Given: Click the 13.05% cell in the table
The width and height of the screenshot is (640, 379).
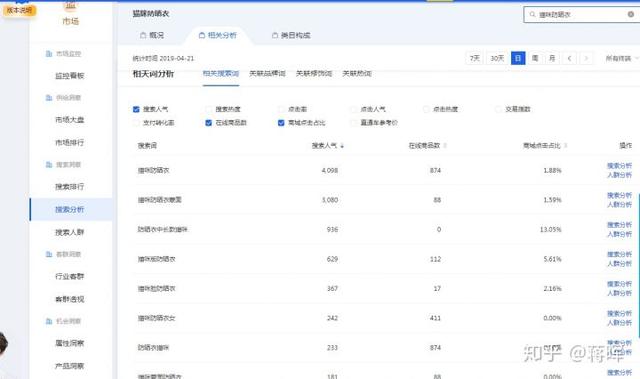Looking at the screenshot, I should click(x=550, y=230).
